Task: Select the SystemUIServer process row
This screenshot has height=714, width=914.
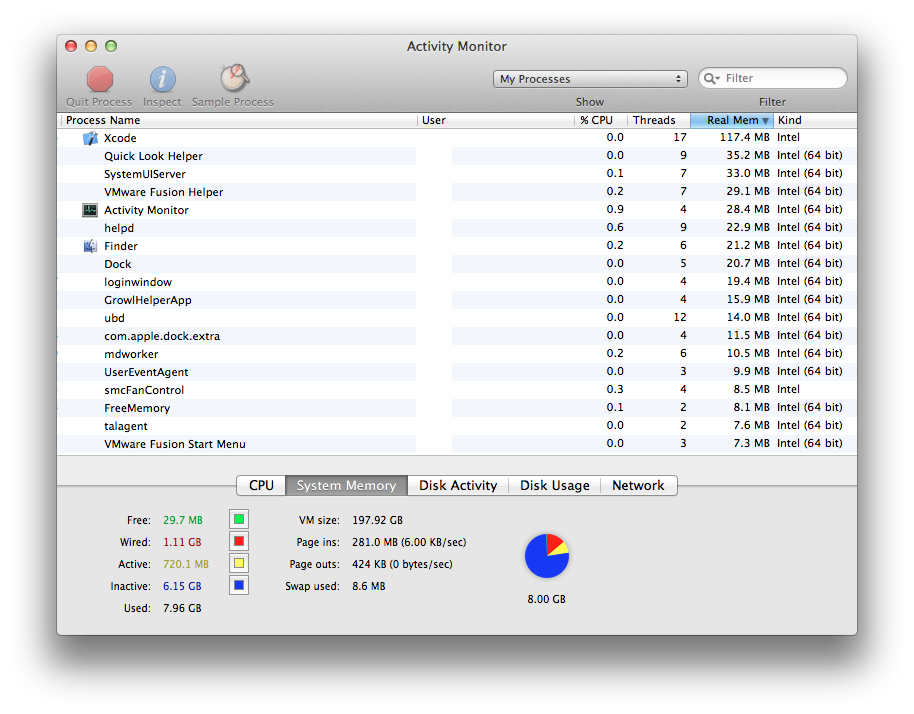Action: coord(457,174)
